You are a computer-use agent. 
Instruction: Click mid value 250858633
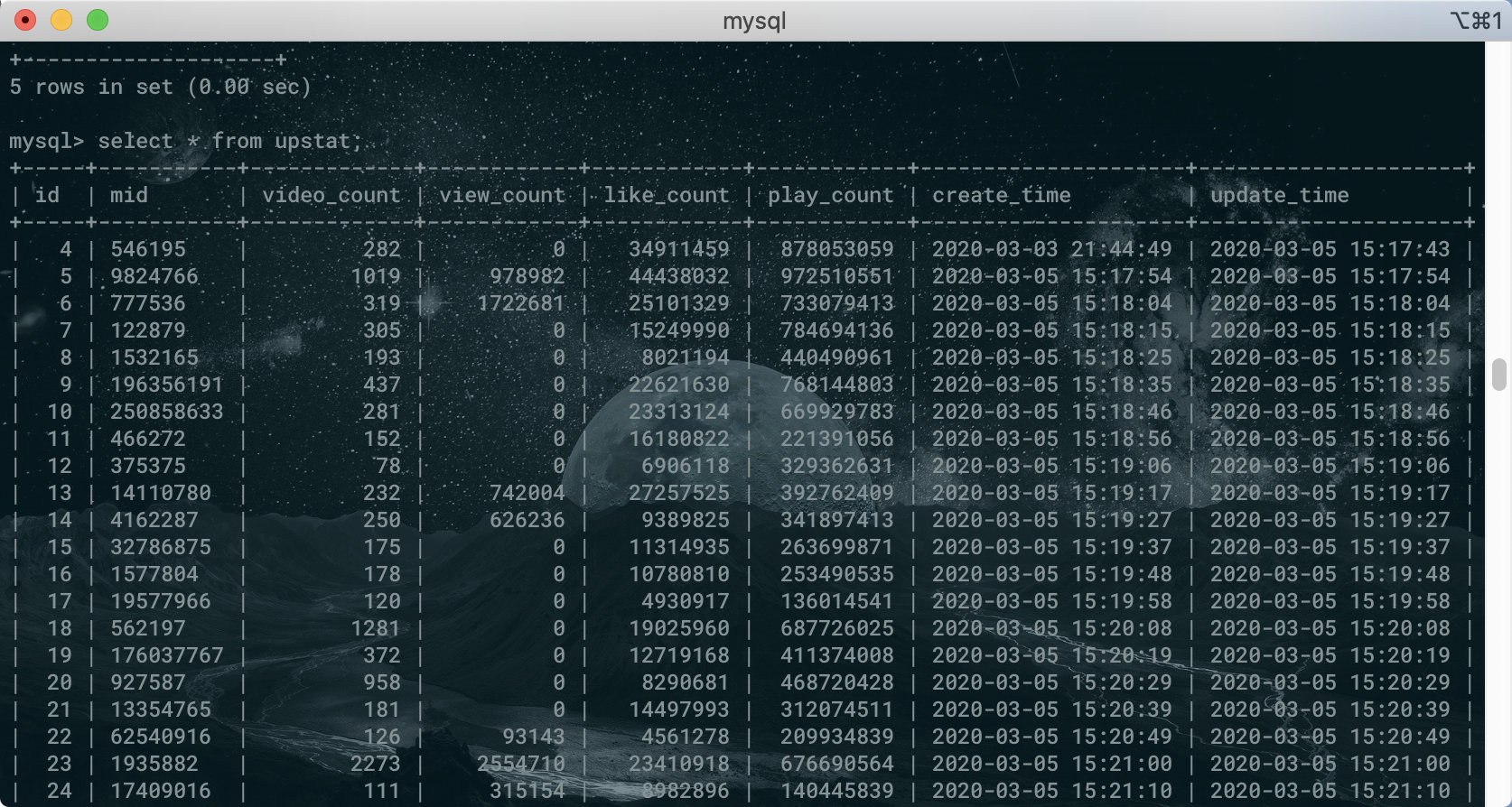[167, 413]
